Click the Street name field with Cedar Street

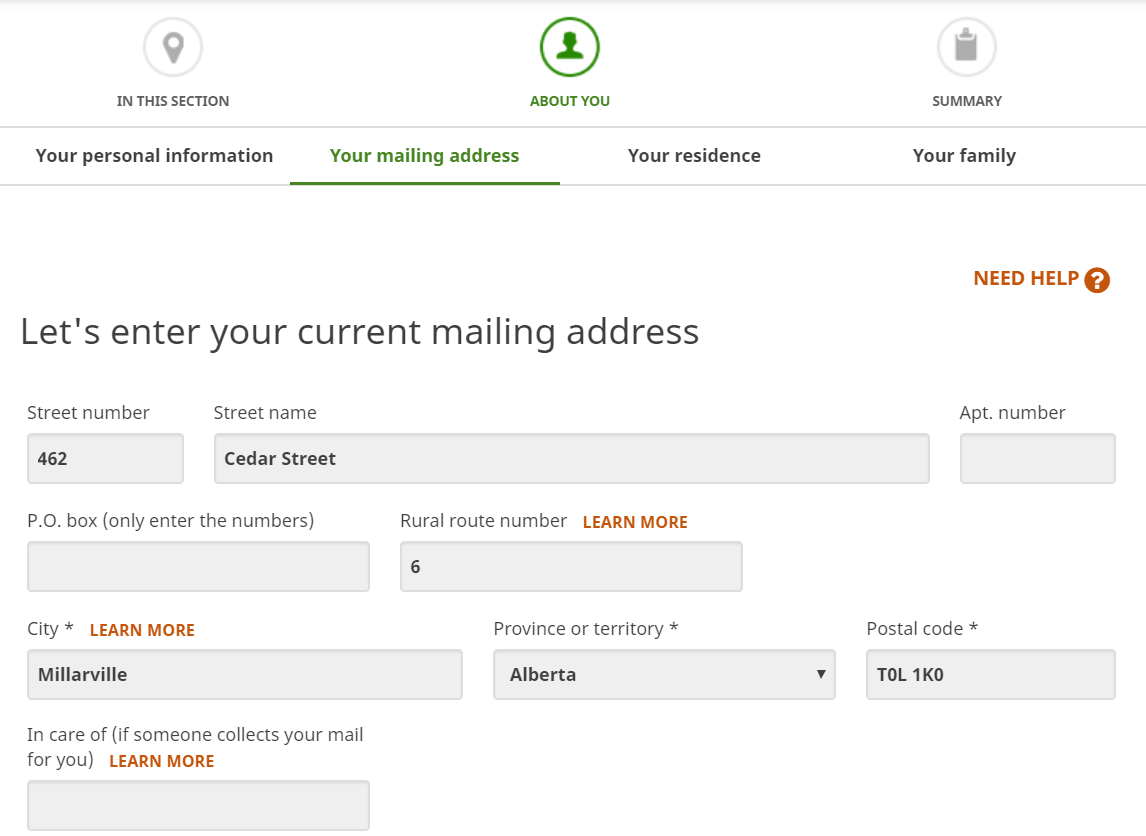(x=572, y=458)
